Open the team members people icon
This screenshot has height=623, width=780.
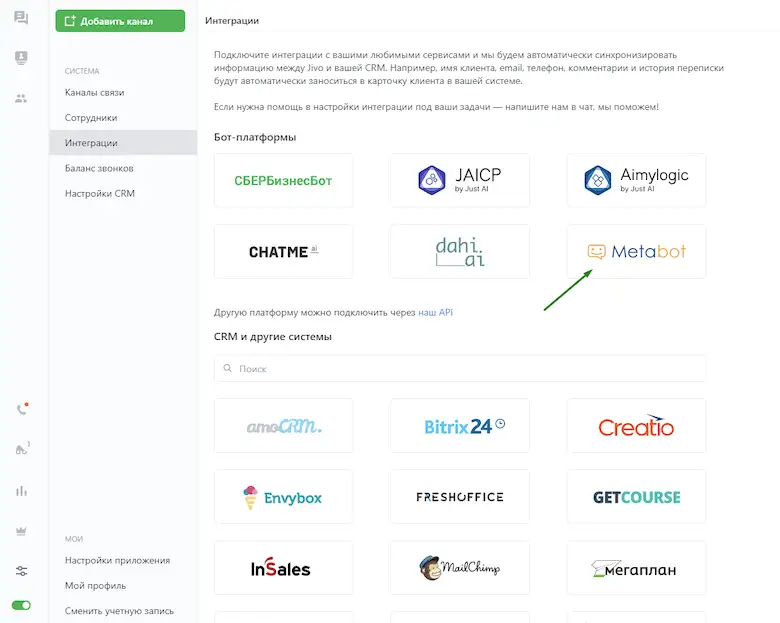21,98
